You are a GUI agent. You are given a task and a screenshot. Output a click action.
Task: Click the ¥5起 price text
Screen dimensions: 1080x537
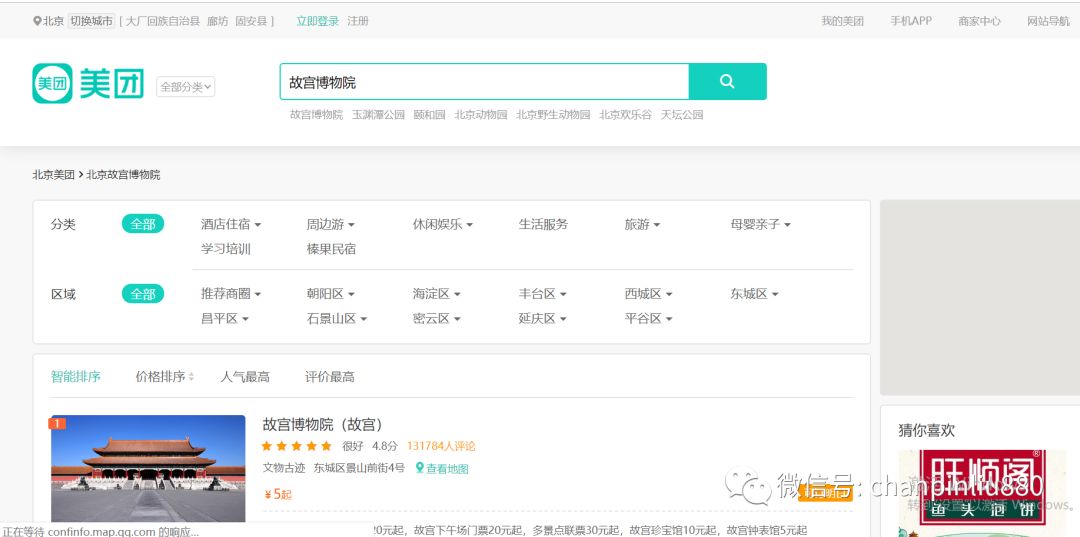(278, 494)
